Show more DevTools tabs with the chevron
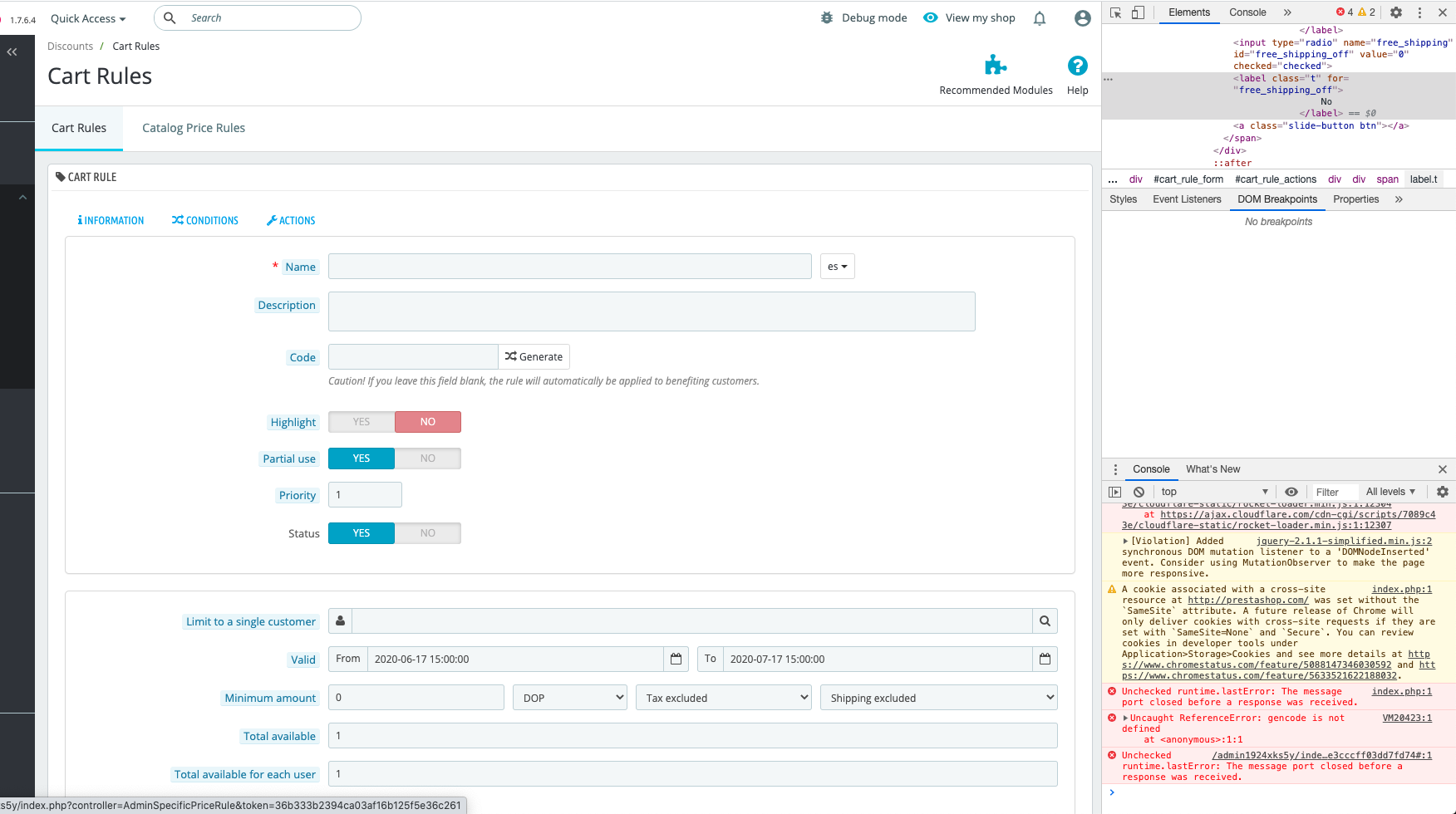 tap(1287, 12)
